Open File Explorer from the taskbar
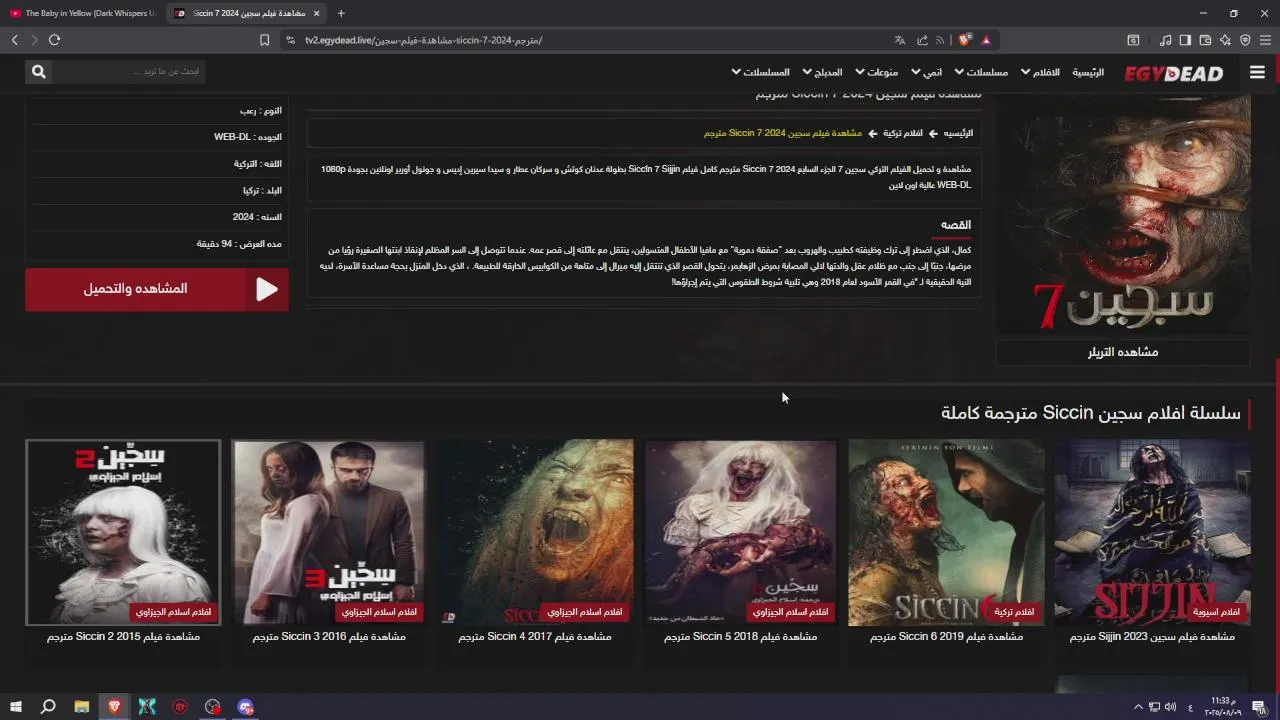Image resolution: width=1280 pixels, height=720 pixels. 82,707
